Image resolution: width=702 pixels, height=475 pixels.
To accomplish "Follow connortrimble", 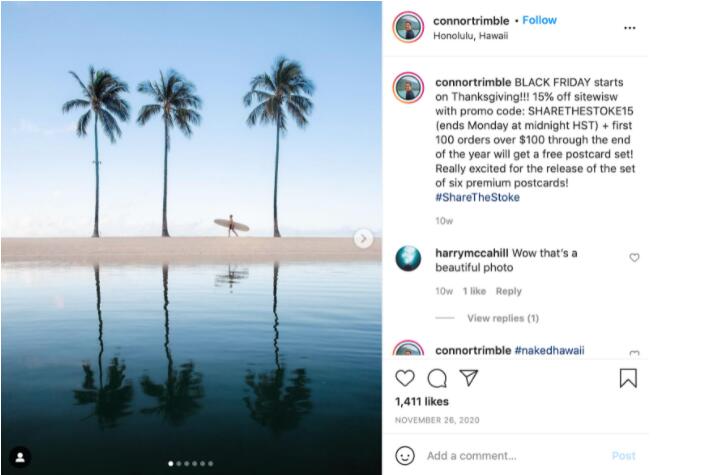I will point(539,20).
